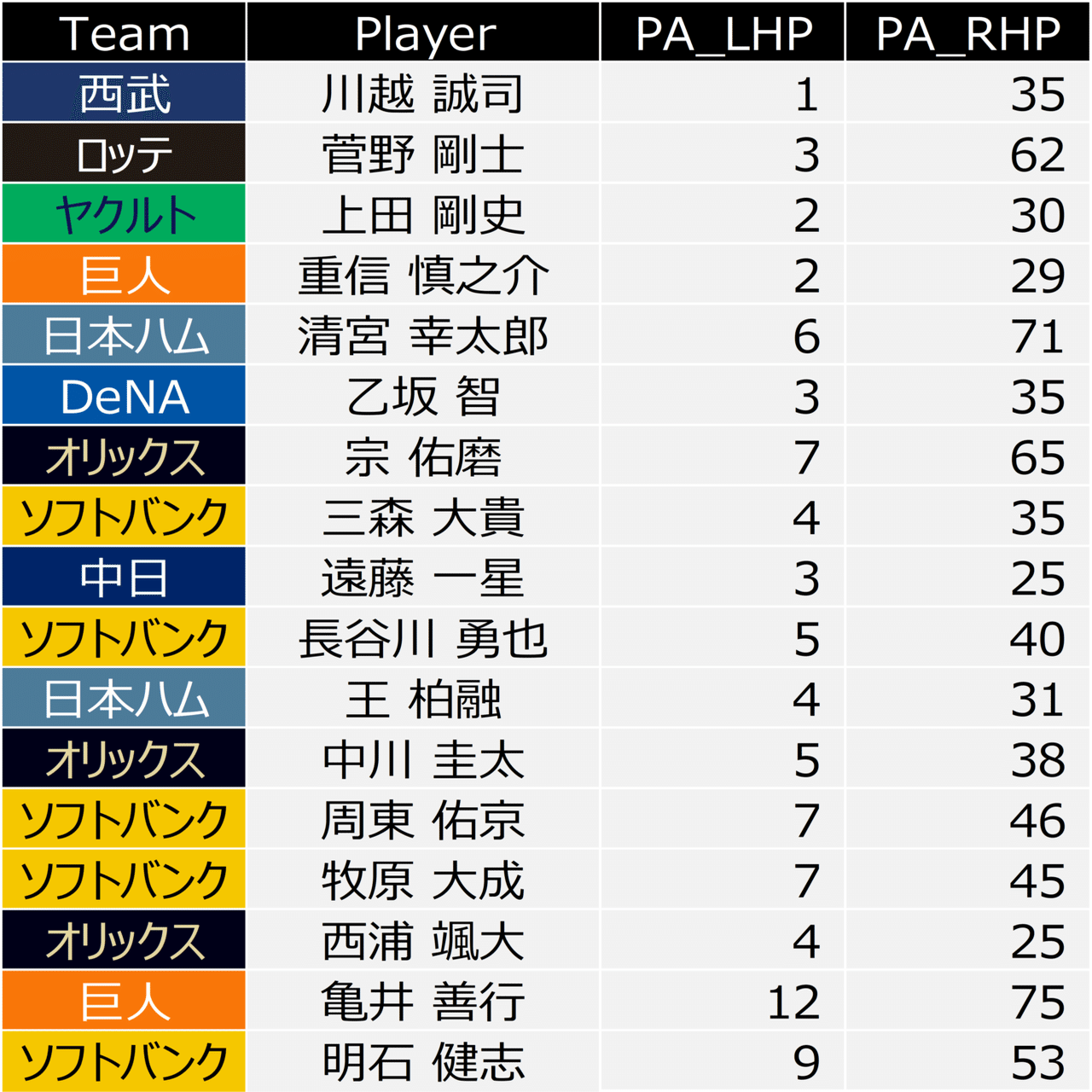Click the PA_RHP value 62
This screenshot has width=1092, height=1092.
click(x=1037, y=154)
